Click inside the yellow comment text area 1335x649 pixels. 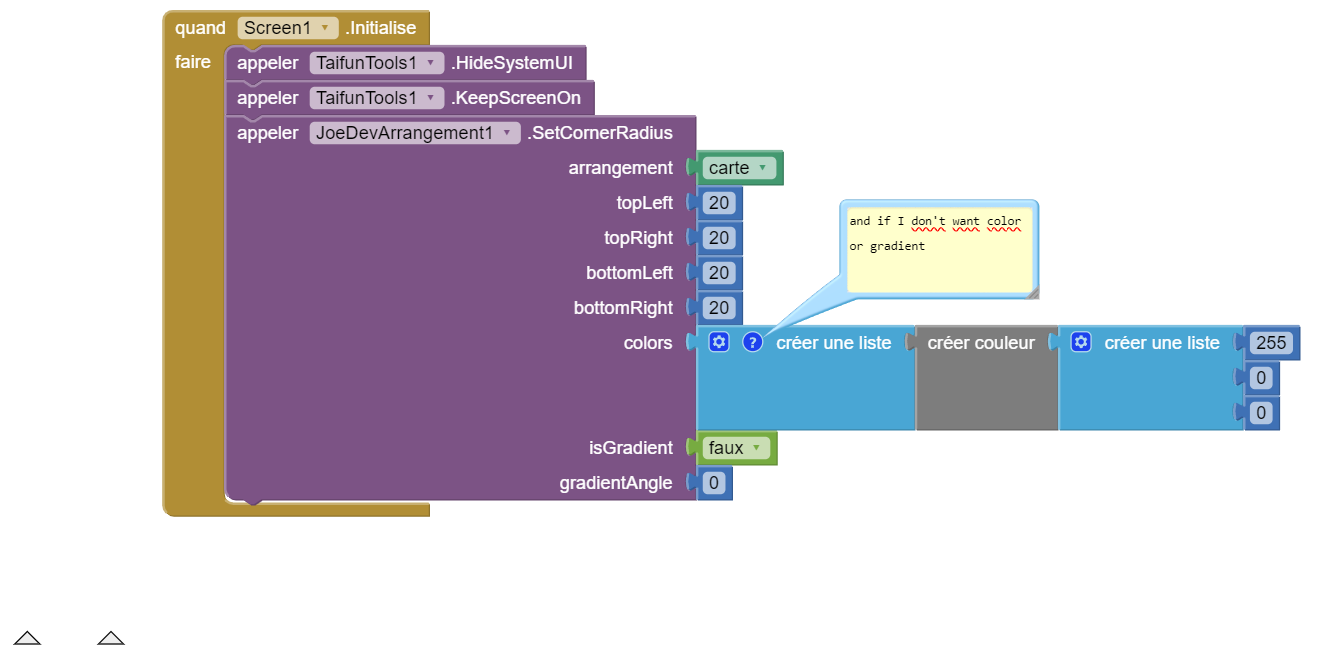pos(939,250)
